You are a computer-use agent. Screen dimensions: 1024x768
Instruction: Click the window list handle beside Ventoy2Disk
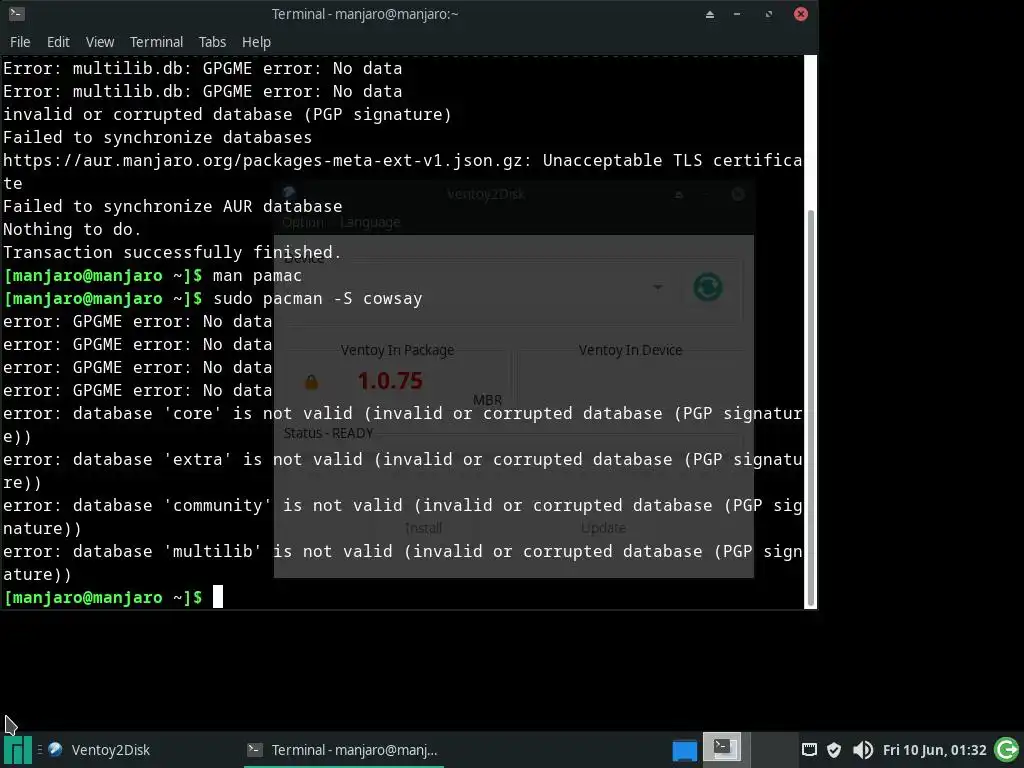pos(40,750)
